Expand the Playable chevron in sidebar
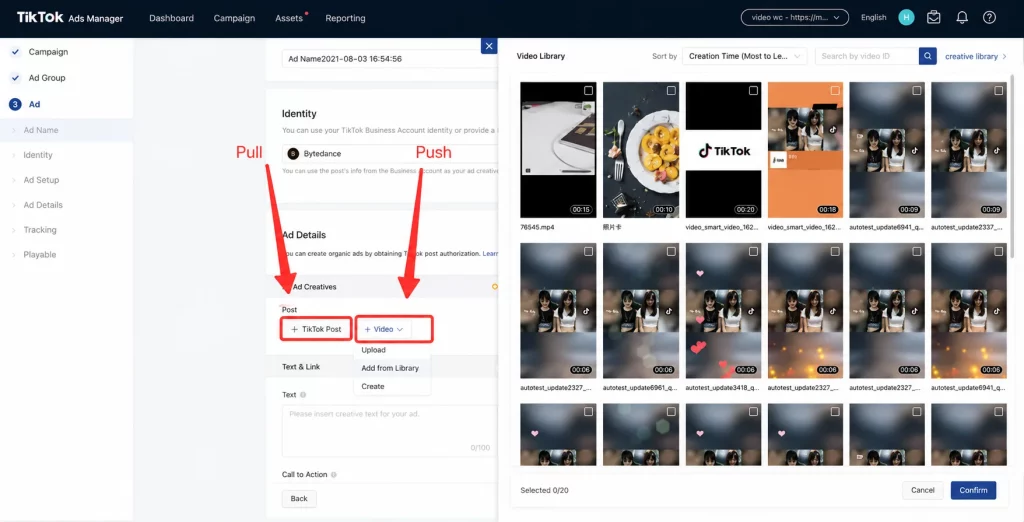This screenshot has width=1024, height=522. pyautogui.click(x=14, y=255)
